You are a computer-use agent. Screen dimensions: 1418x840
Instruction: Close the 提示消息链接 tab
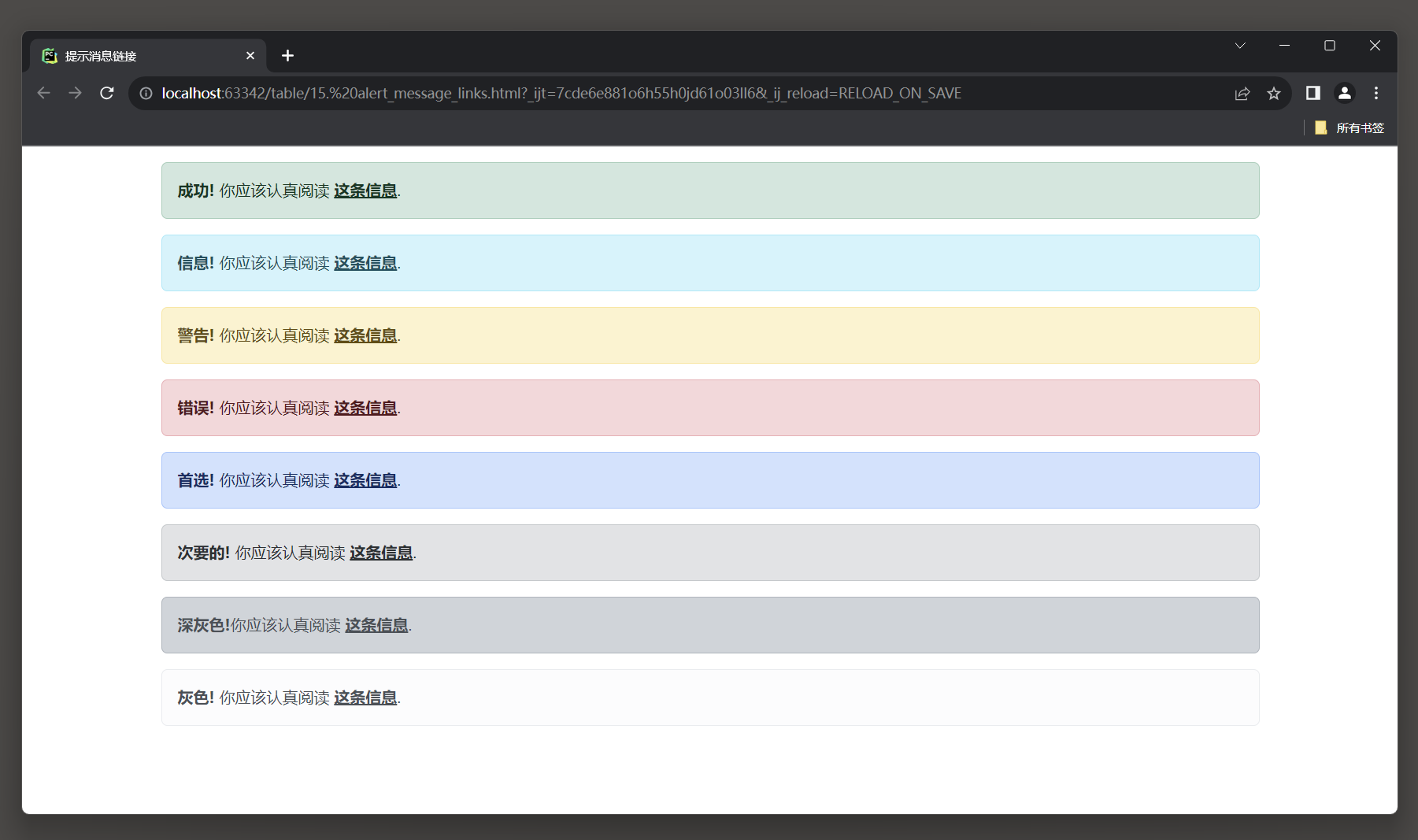[x=250, y=55]
